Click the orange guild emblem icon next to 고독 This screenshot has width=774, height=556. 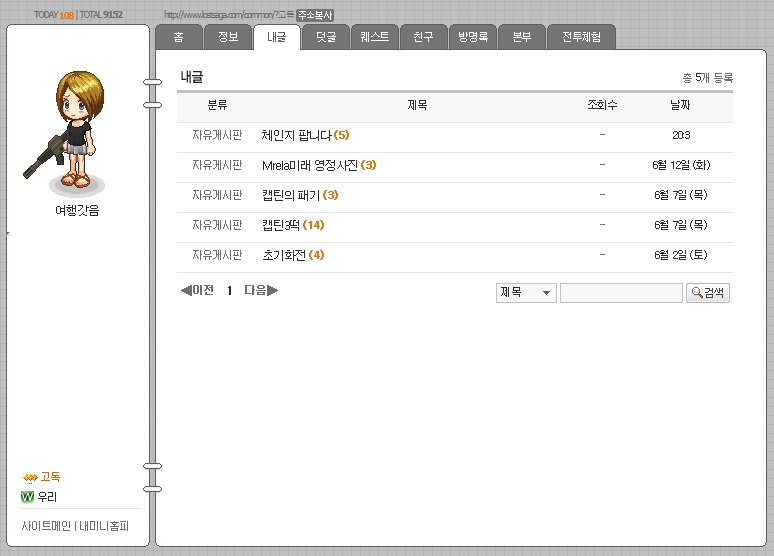coord(30,477)
